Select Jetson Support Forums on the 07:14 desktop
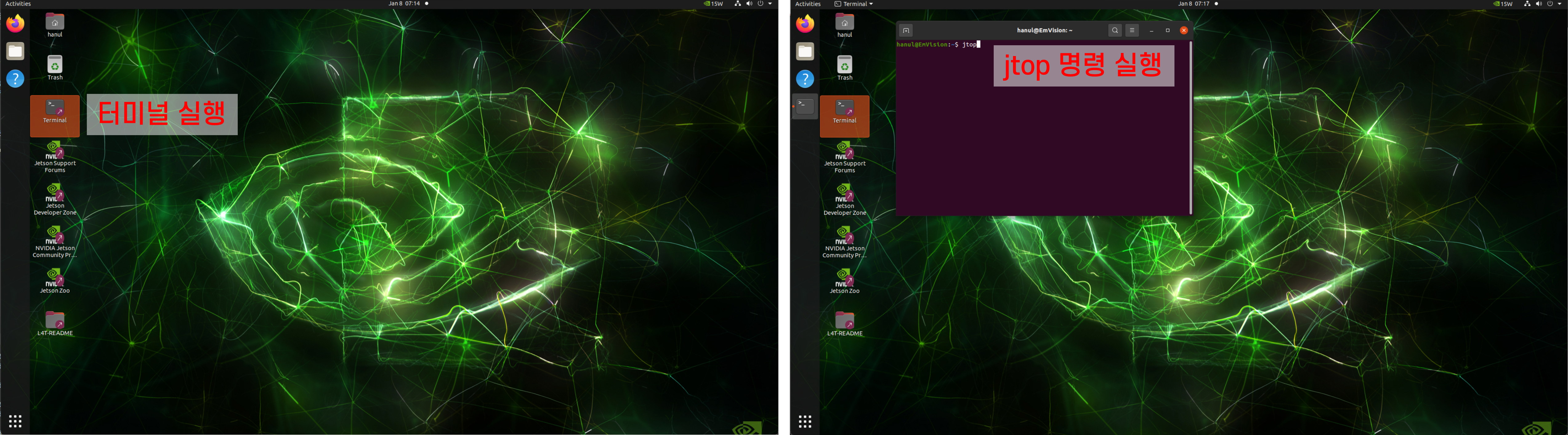1568x435 pixels. [55, 157]
